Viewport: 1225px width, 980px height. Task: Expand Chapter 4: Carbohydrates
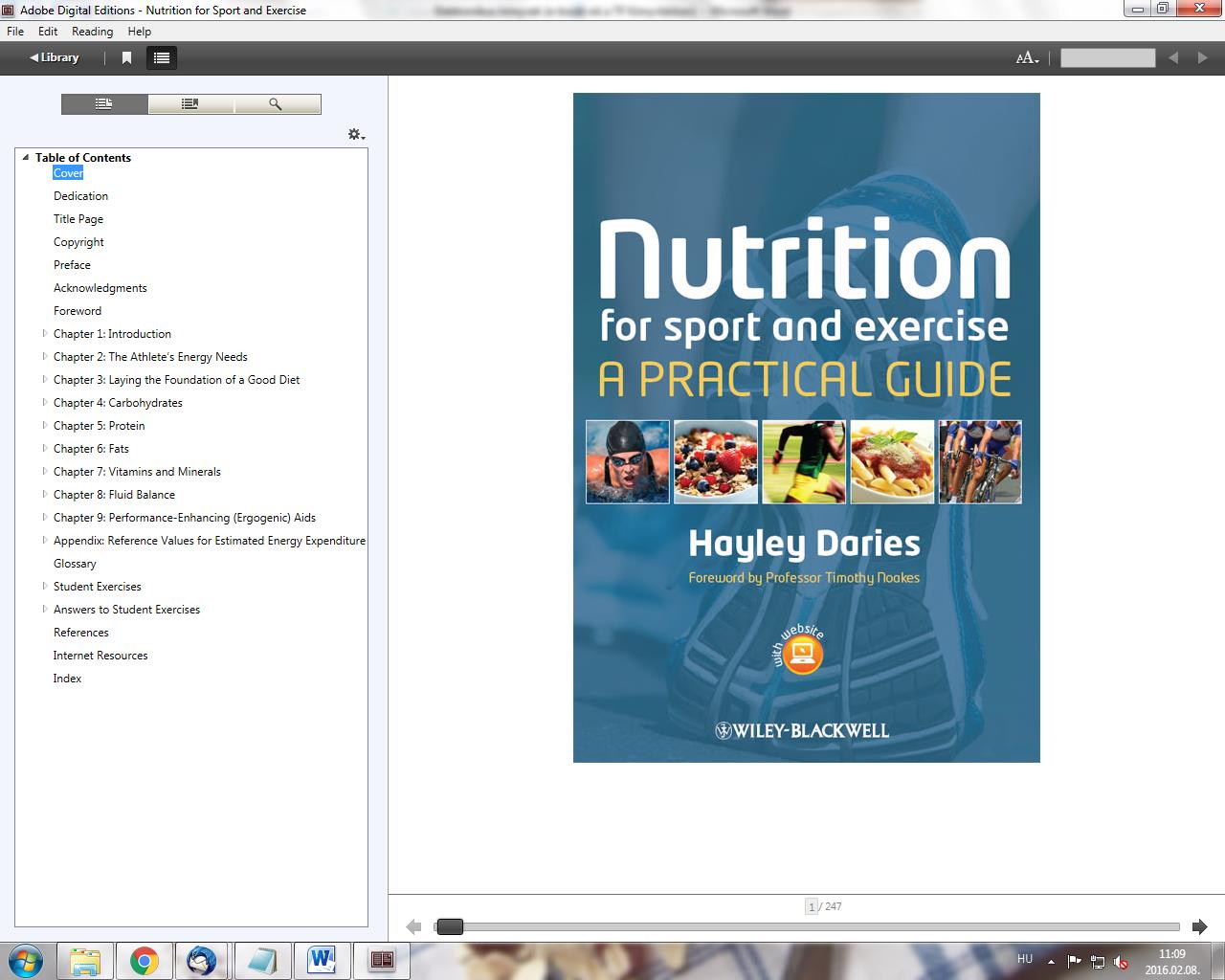(x=44, y=403)
